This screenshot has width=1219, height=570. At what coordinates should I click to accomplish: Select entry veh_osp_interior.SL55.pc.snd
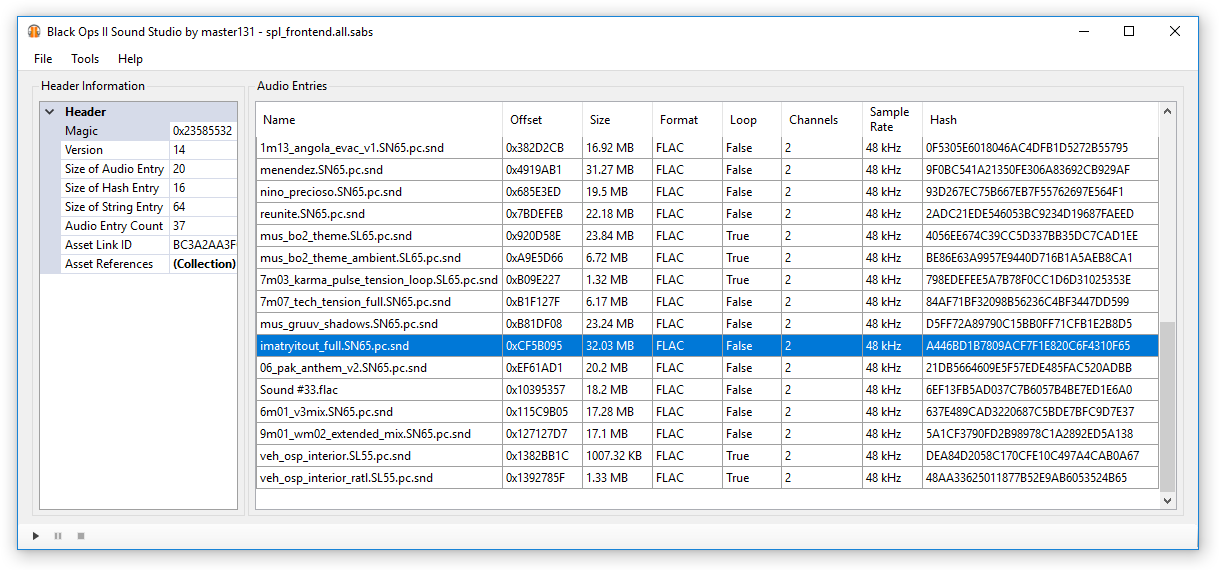click(707, 456)
